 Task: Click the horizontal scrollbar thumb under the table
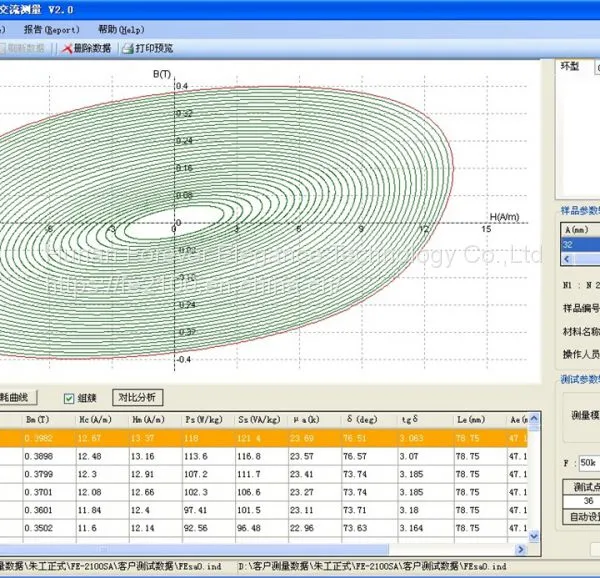(194, 549)
